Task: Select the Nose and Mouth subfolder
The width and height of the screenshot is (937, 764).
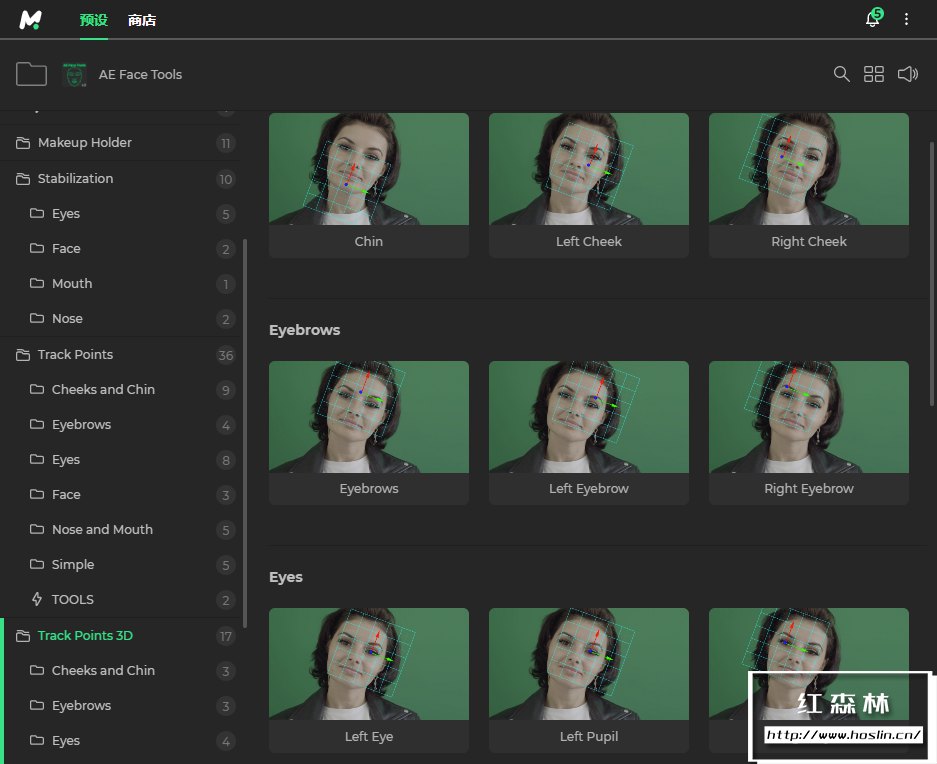Action: 102,530
